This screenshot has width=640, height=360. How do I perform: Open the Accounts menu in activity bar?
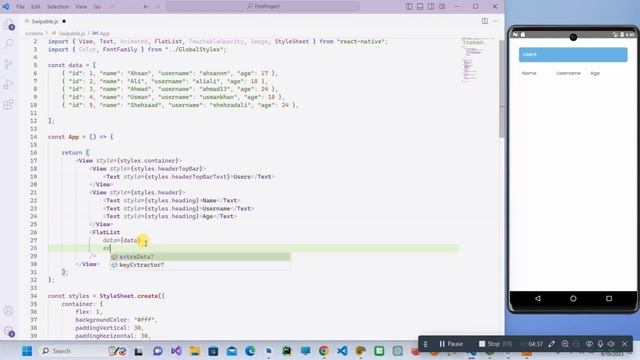coord(9,311)
